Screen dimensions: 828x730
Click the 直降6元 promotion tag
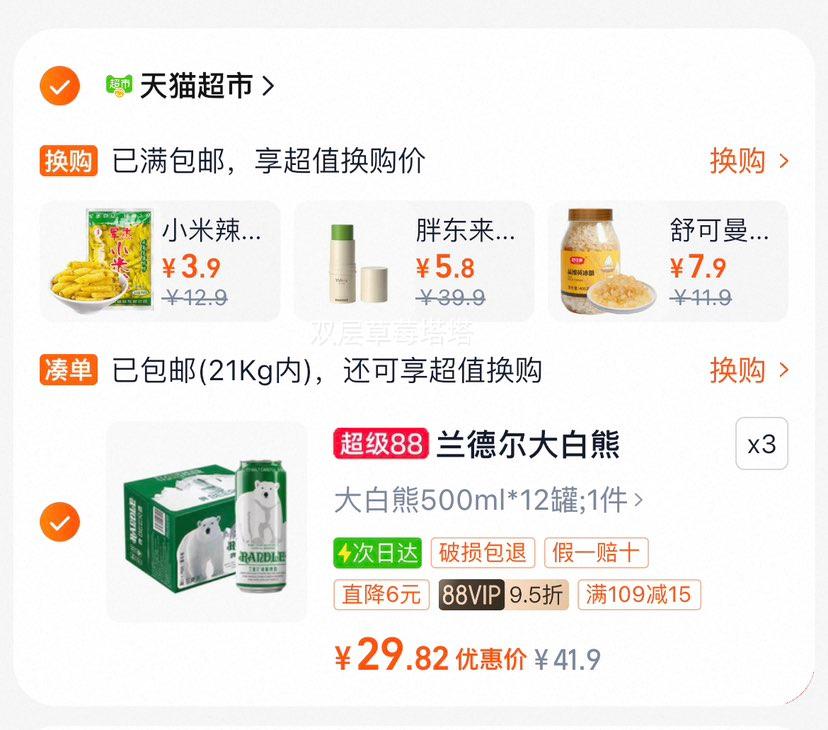[381, 595]
